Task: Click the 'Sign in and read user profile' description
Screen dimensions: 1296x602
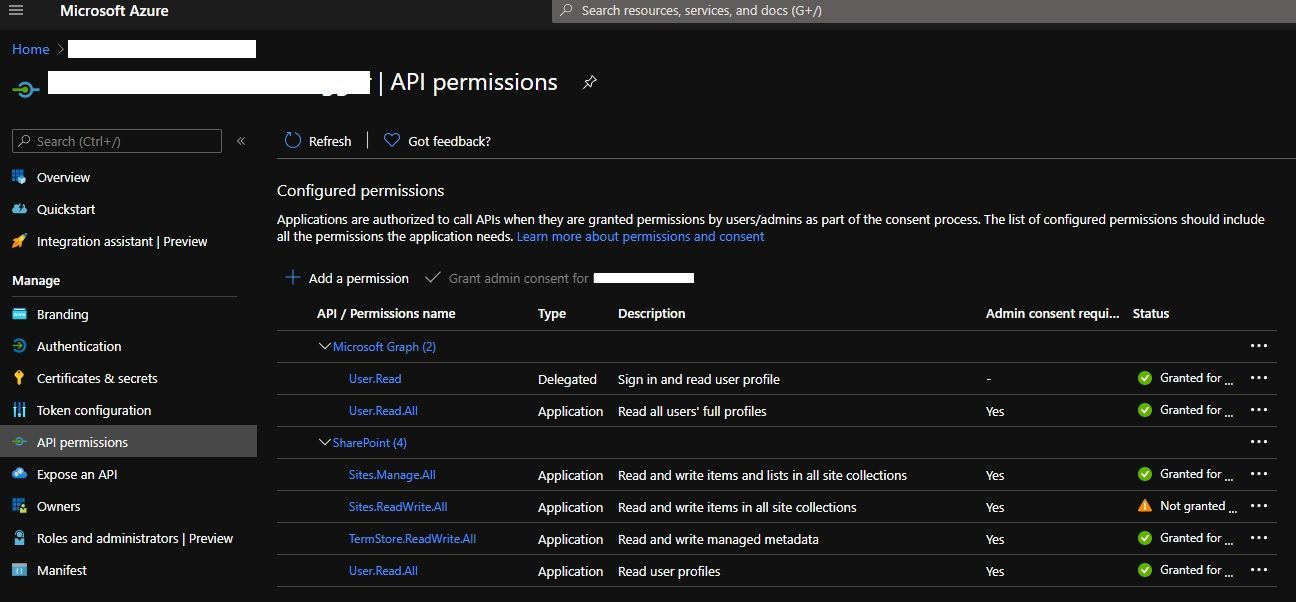Action: click(699, 379)
